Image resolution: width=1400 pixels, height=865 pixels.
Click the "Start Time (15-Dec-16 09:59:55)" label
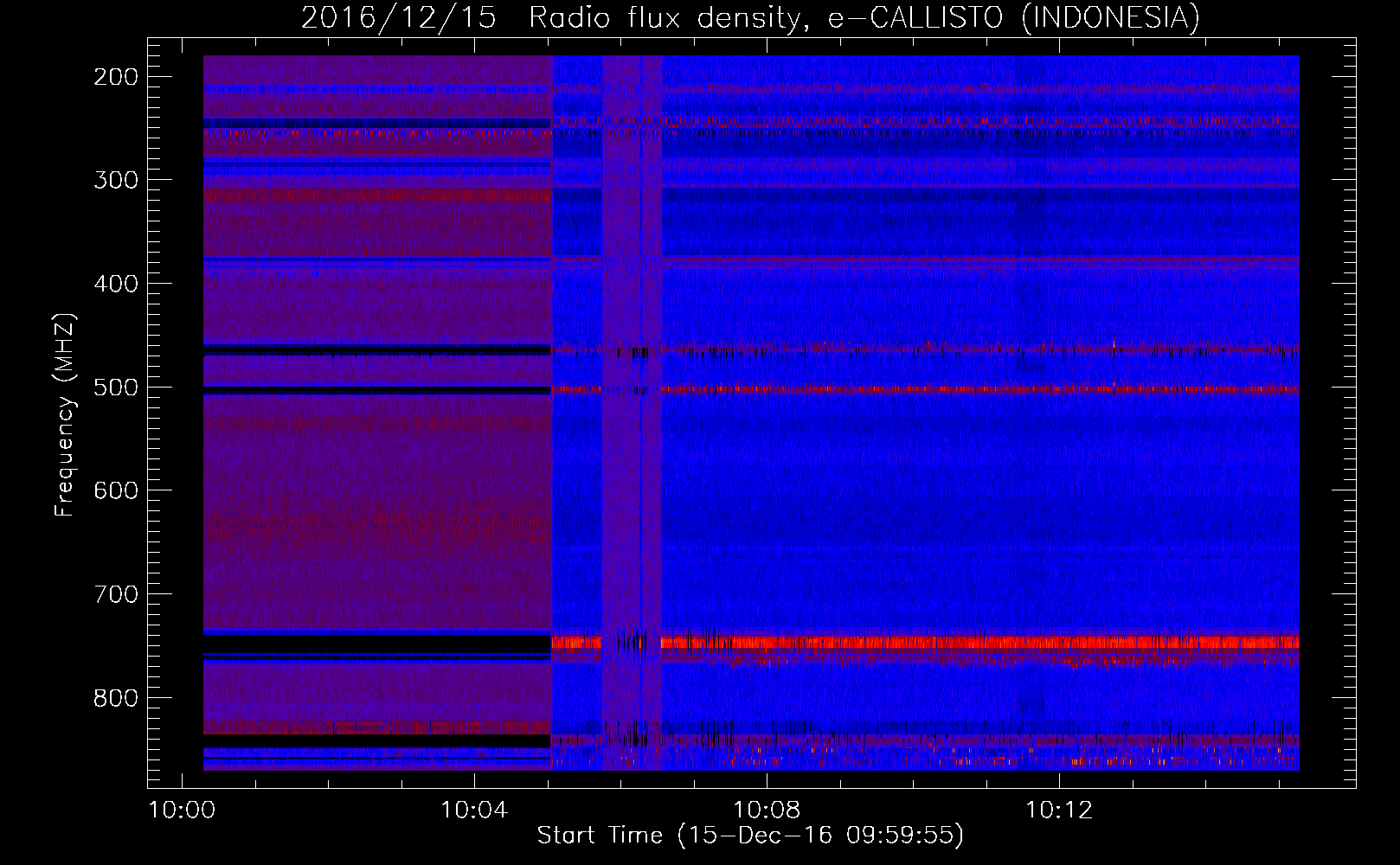click(750, 836)
